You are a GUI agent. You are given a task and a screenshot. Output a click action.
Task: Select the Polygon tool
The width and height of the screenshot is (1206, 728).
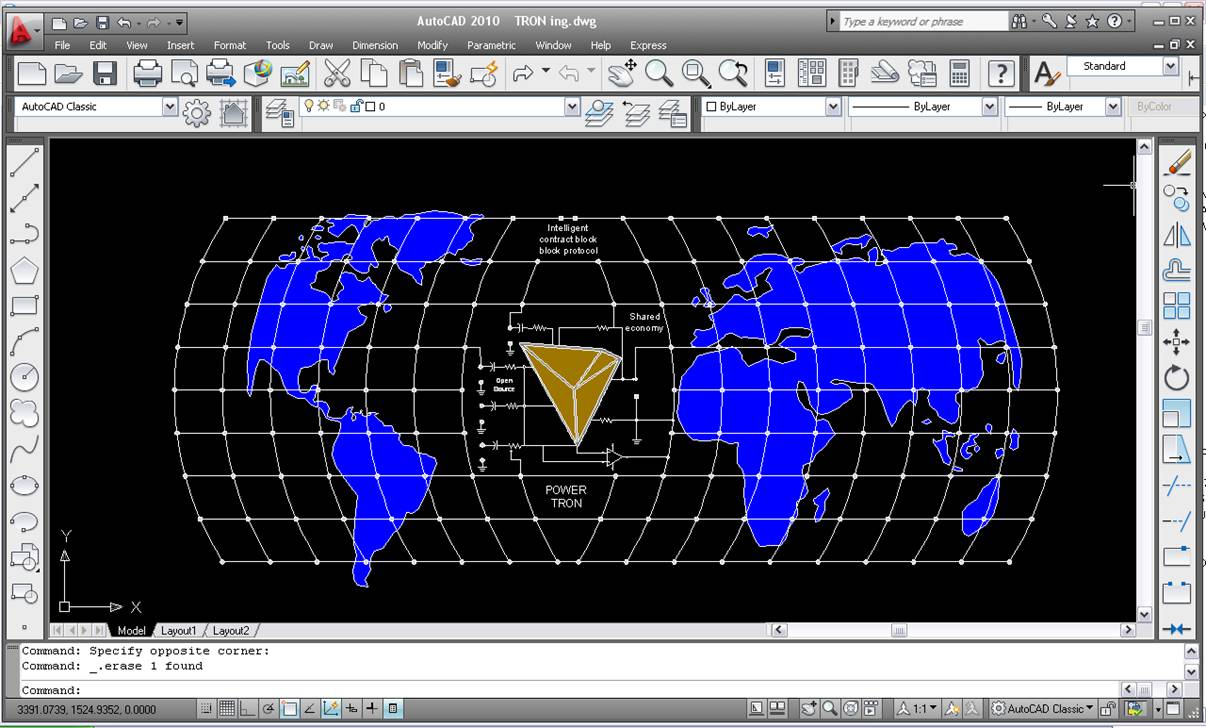pyautogui.click(x=24, y=270)
